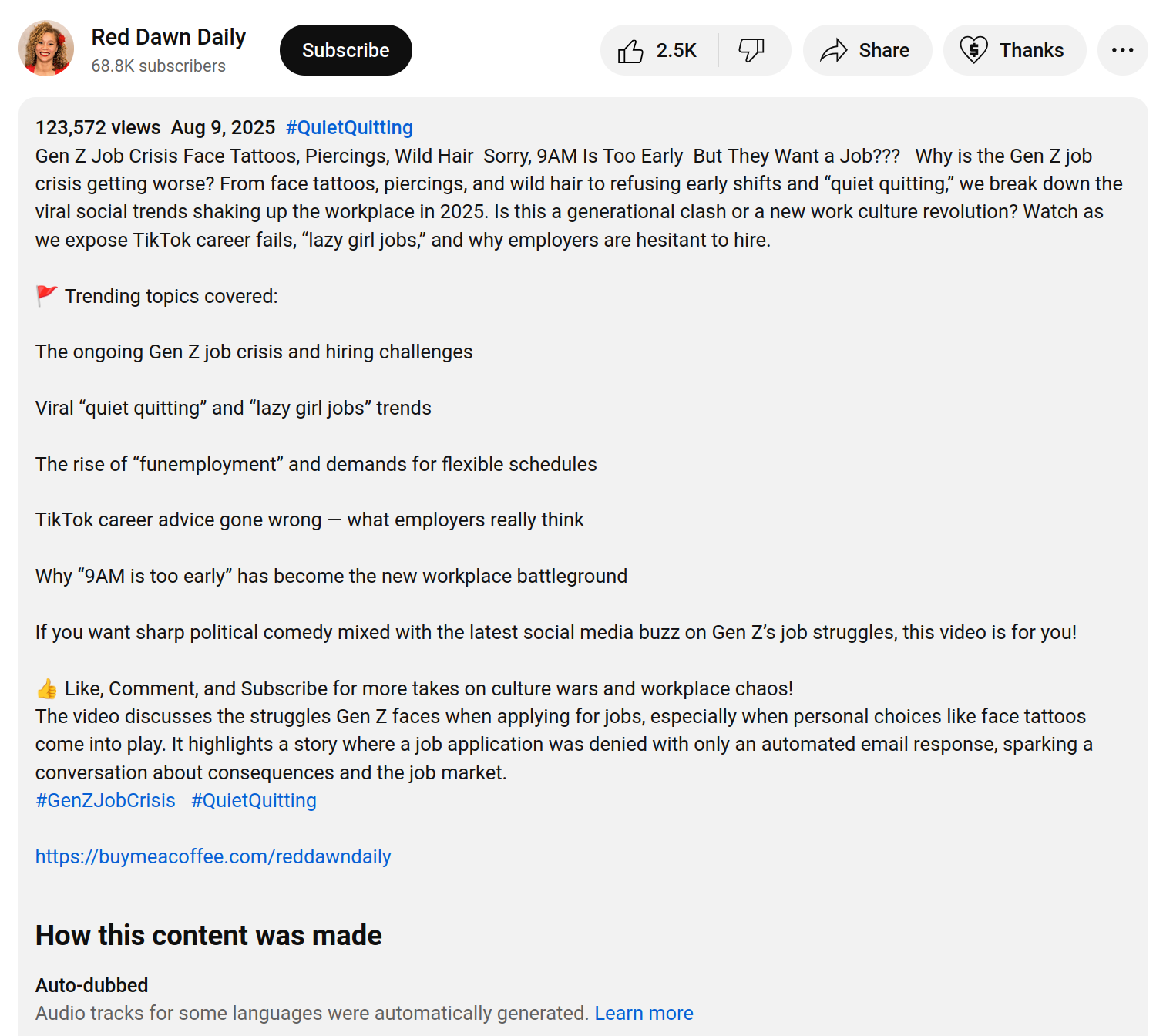Click the Trending topics covered line

[x=171, y=297]
